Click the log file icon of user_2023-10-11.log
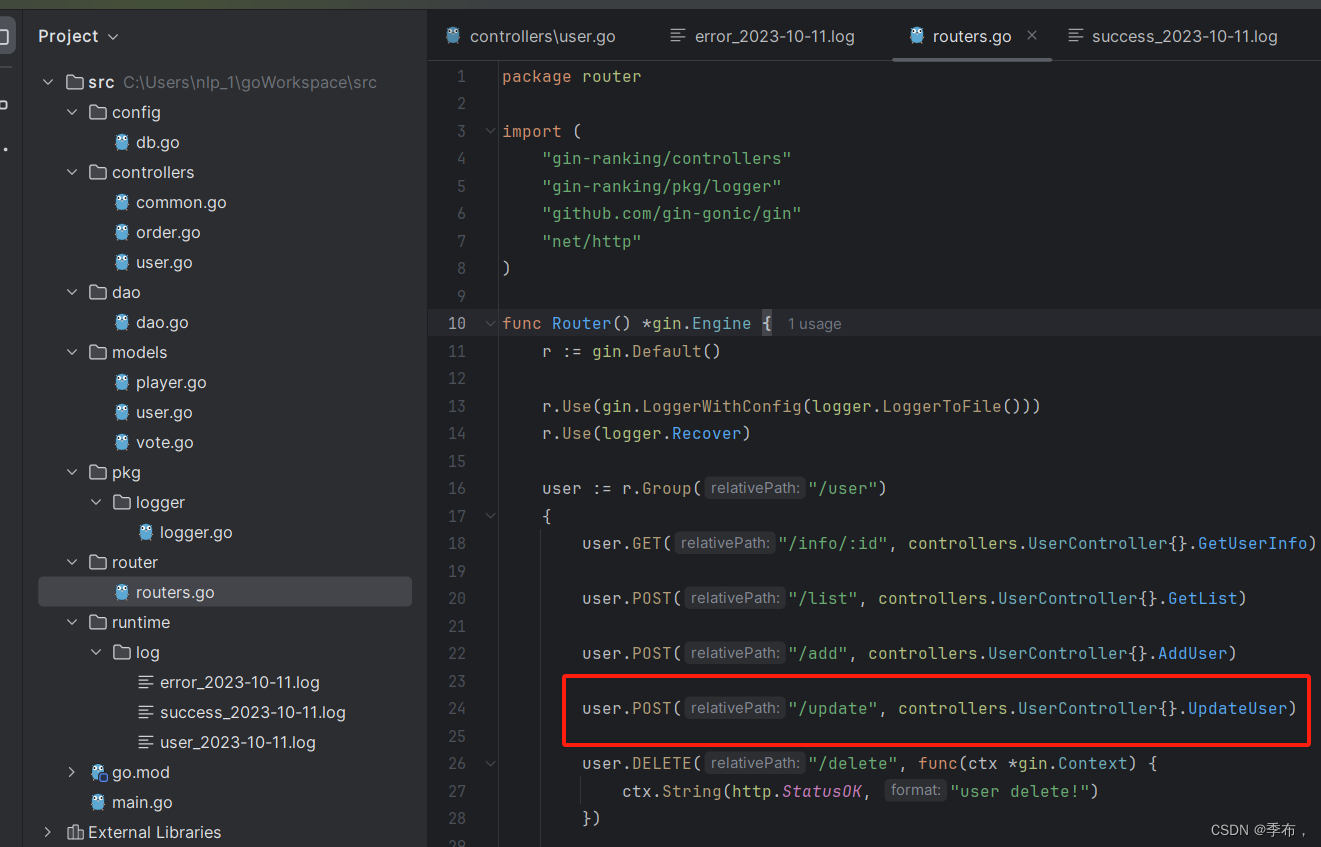This screenshot has height=847, width=1321. [x=146, y=742]
